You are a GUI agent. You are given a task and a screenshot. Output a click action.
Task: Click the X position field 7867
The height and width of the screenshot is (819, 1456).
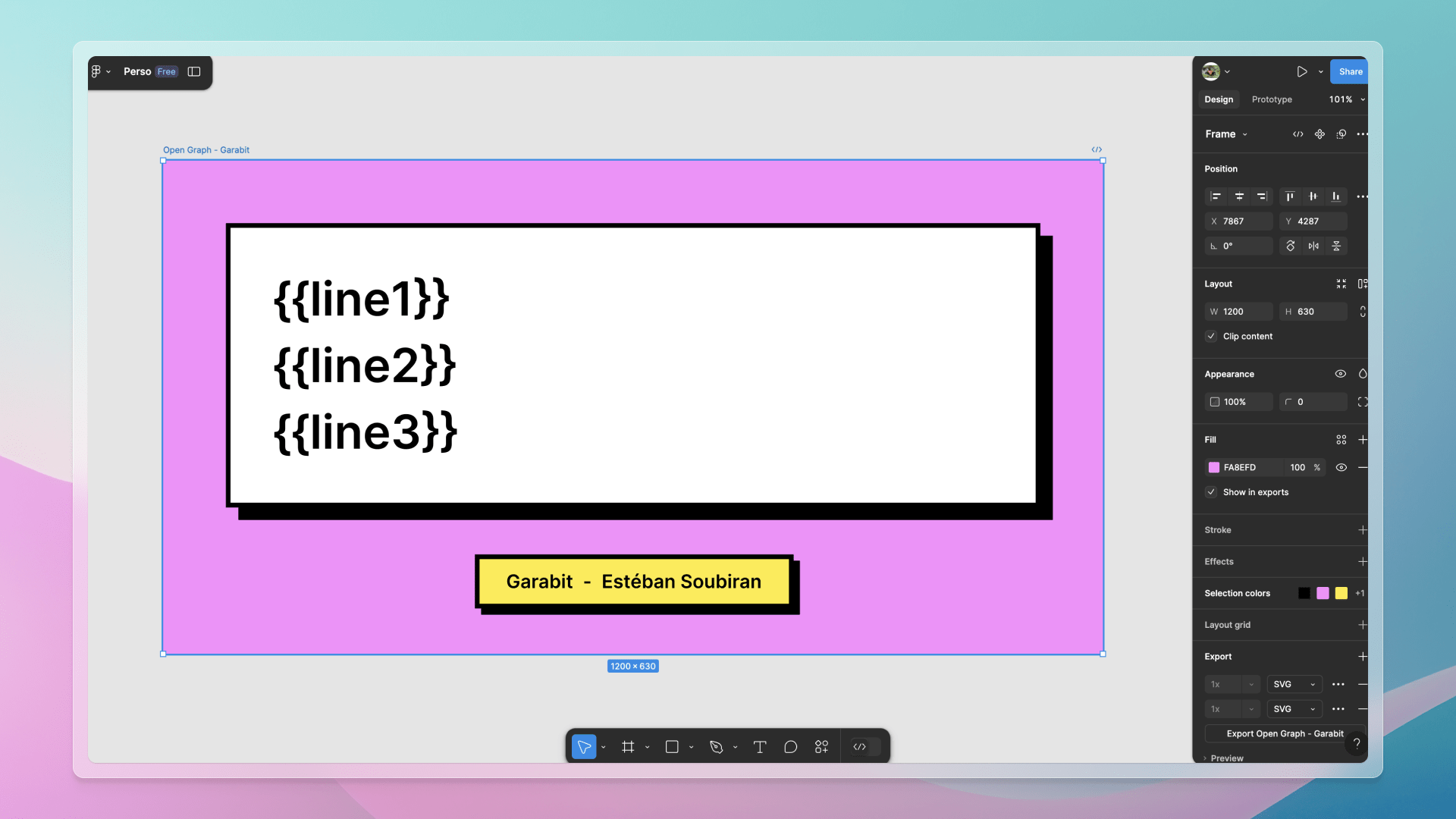[1239, 221]
